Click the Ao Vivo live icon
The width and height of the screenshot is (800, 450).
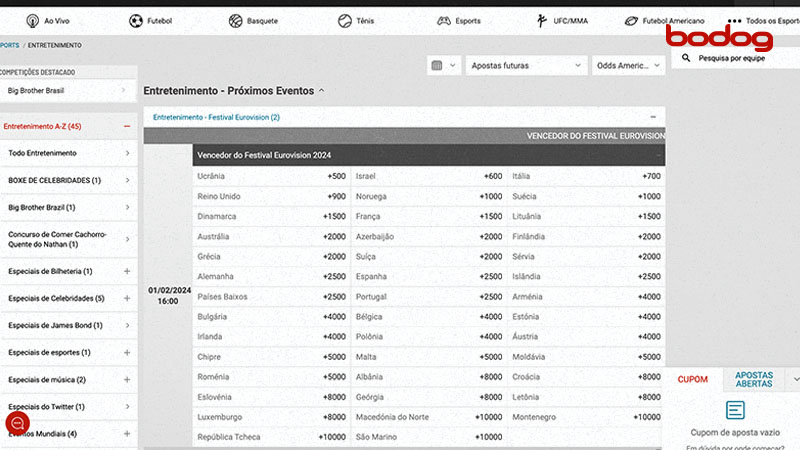click(x=33, y=20)
